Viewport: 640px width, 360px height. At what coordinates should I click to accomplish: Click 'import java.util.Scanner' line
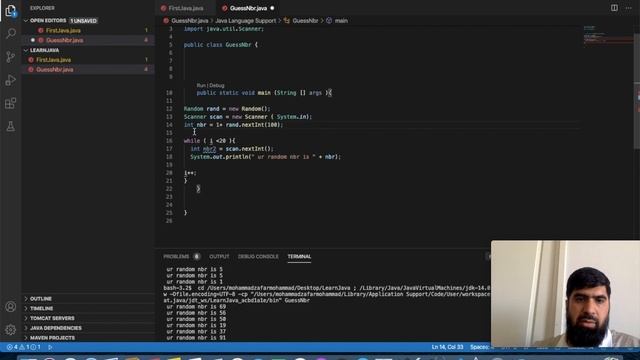(x=224, y=29)
